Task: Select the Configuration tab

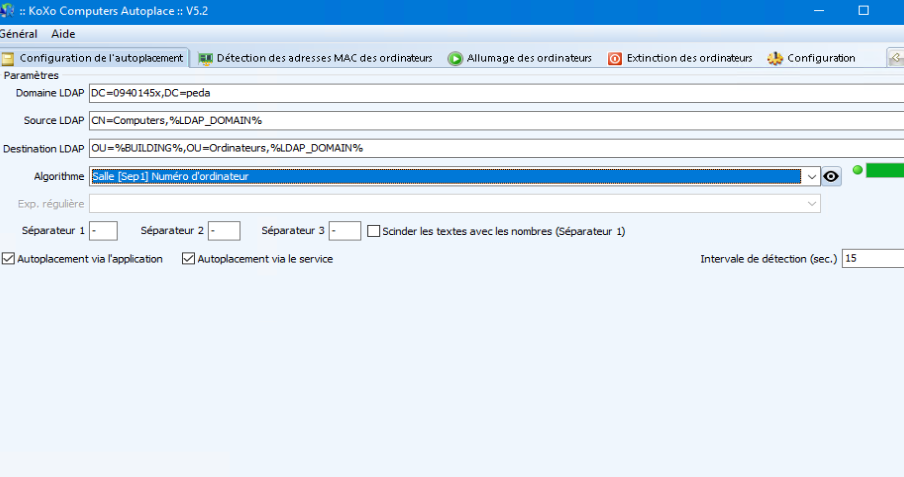Action: (x=812, y=58)
